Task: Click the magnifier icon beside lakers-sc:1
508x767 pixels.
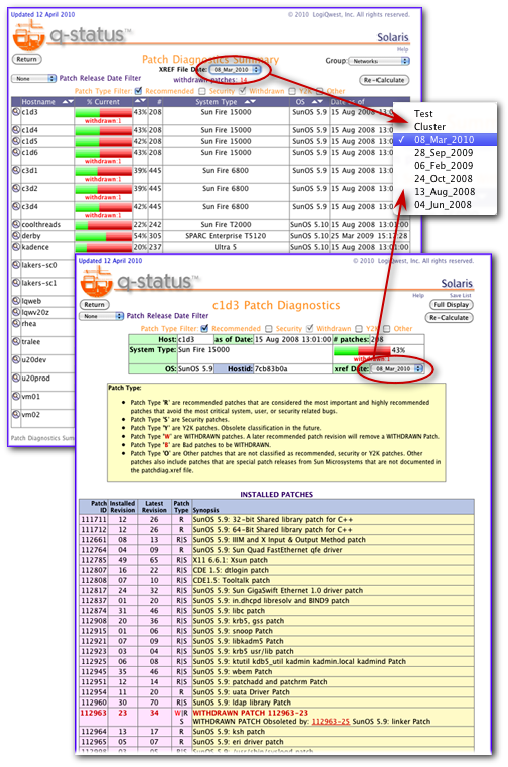Action: coord(16,283)
